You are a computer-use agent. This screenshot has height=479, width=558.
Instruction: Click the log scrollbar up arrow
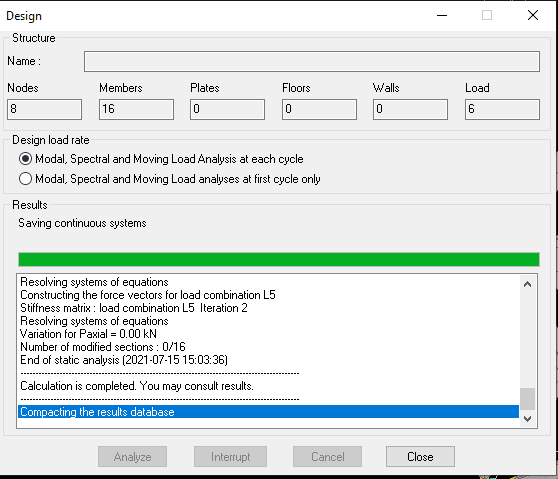coord(527,284)
